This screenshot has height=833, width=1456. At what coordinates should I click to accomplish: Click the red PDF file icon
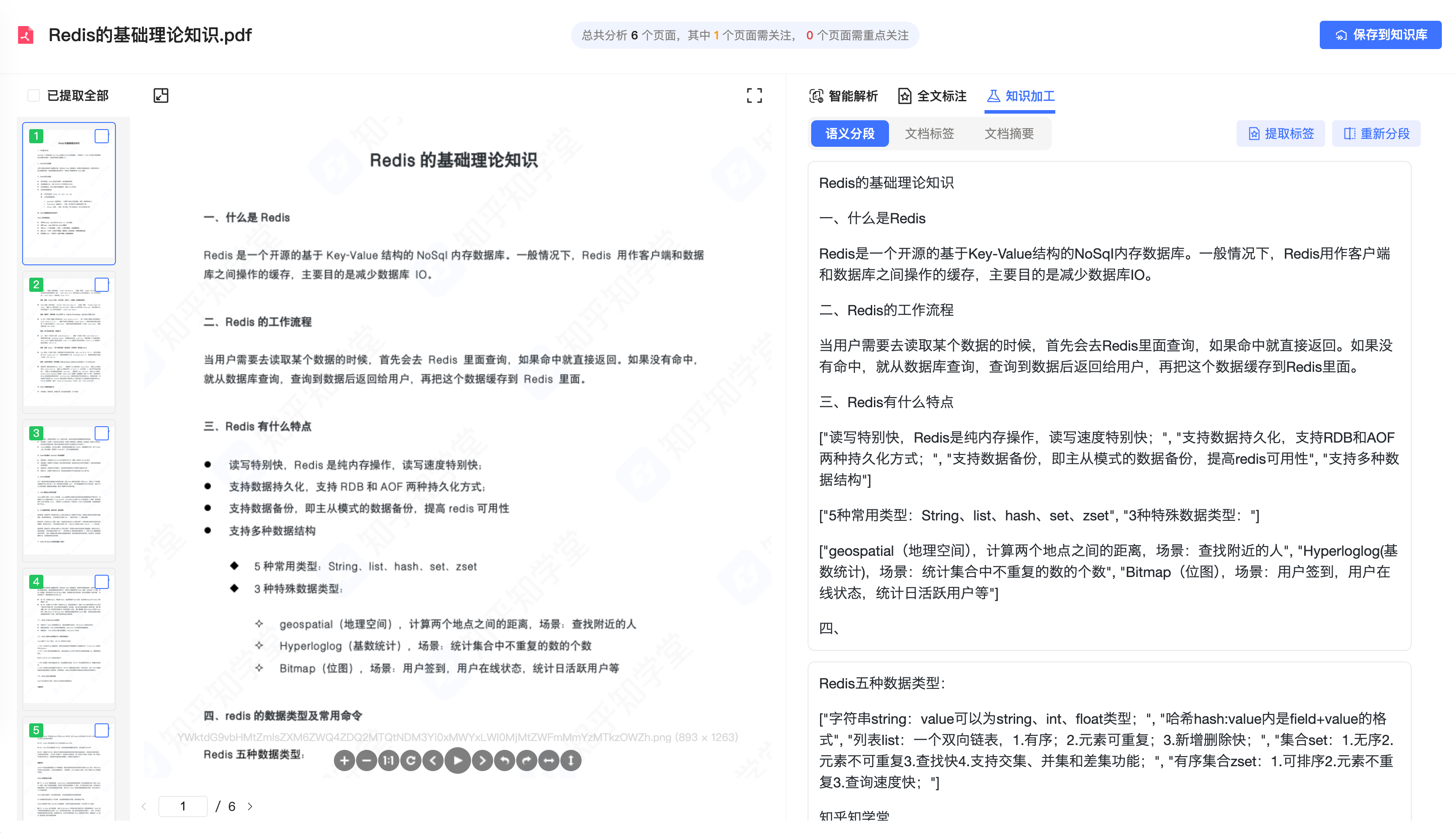tap(26, 35)
